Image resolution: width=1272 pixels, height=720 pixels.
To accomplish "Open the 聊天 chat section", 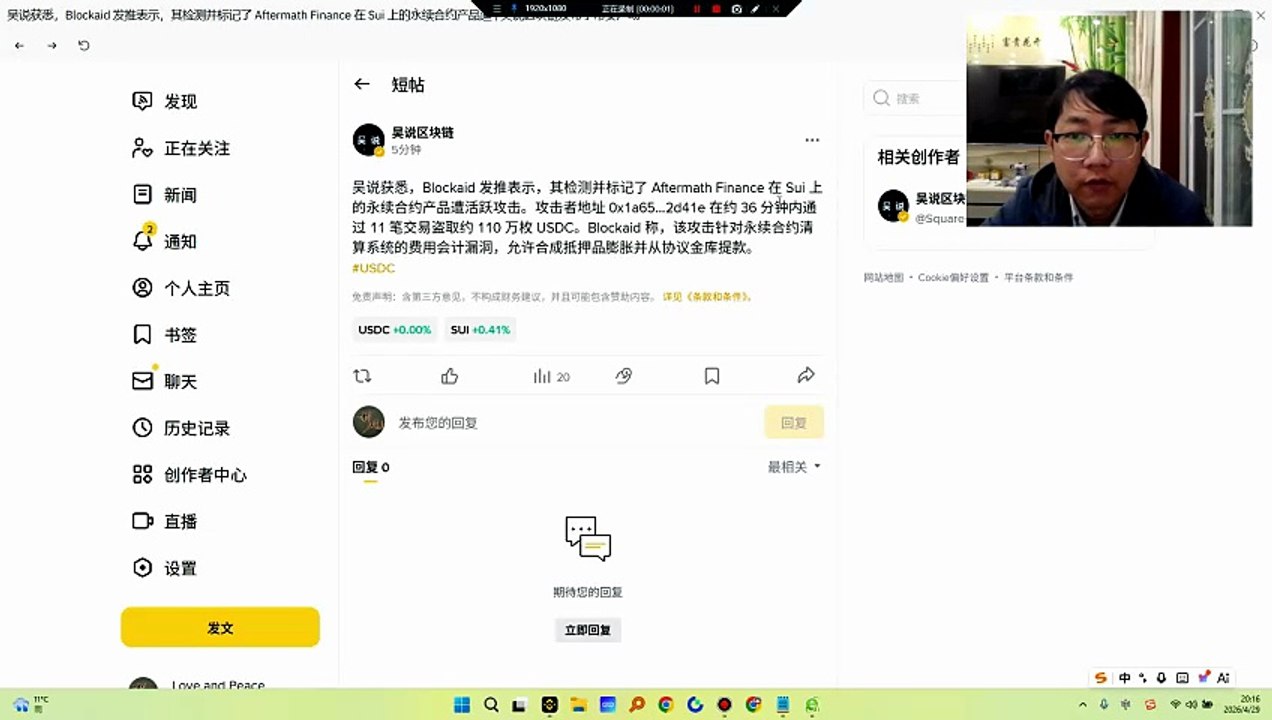I will (x=165, y=381).
